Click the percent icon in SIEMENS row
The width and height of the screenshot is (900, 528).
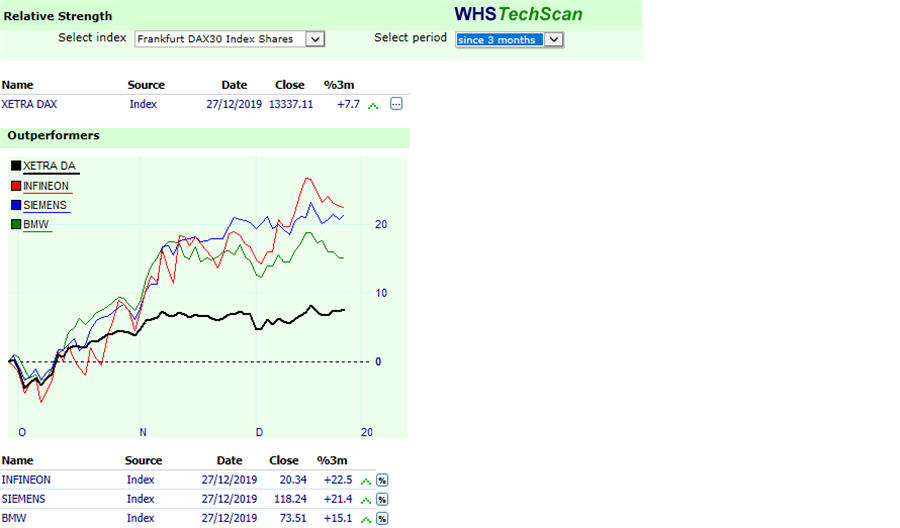tap(382, 499)
